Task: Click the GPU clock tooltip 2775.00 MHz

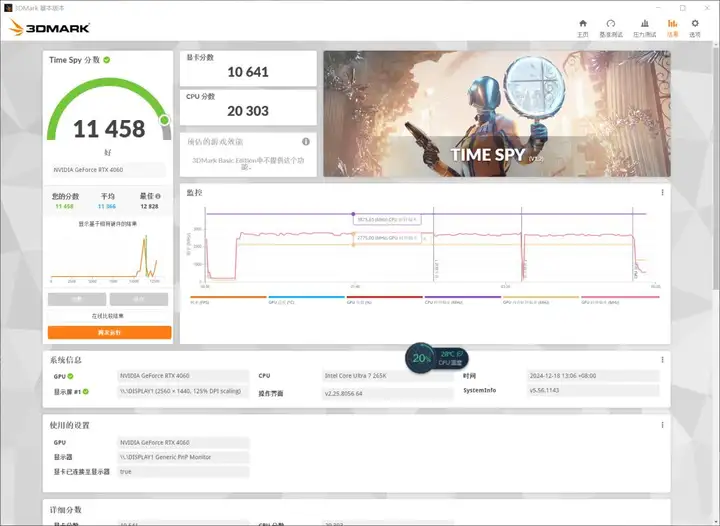Action: click(388, 238)
